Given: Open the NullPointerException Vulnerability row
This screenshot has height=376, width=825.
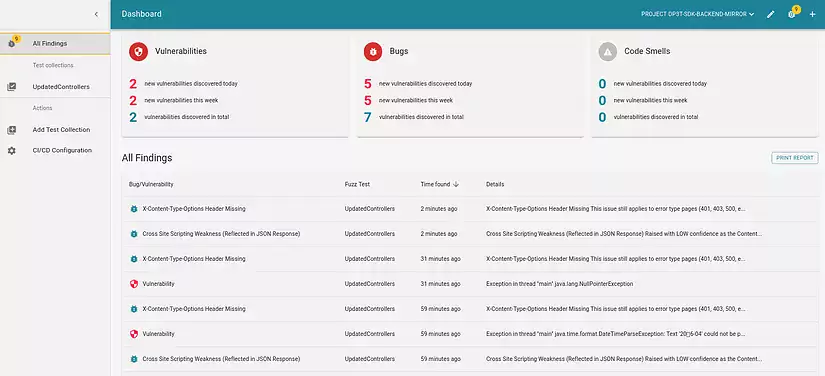Looking at the screenshot, I should click(x=470, y=284).
